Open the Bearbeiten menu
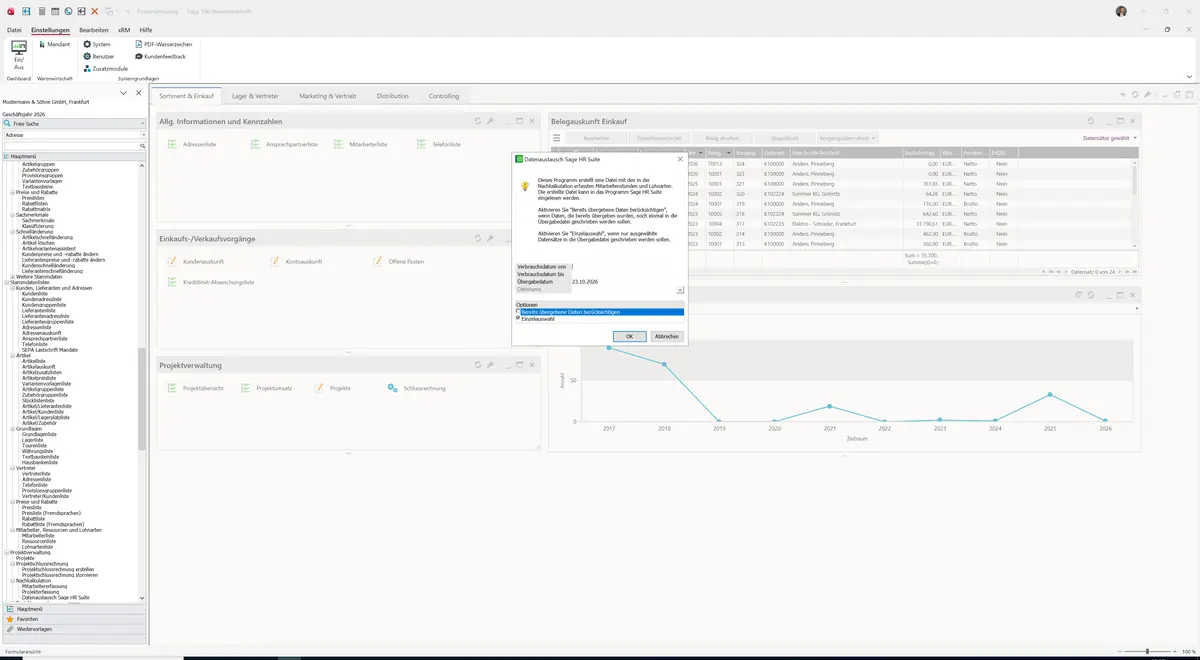1200x660 pixels. pyautogui.click(x=94, y=30)
